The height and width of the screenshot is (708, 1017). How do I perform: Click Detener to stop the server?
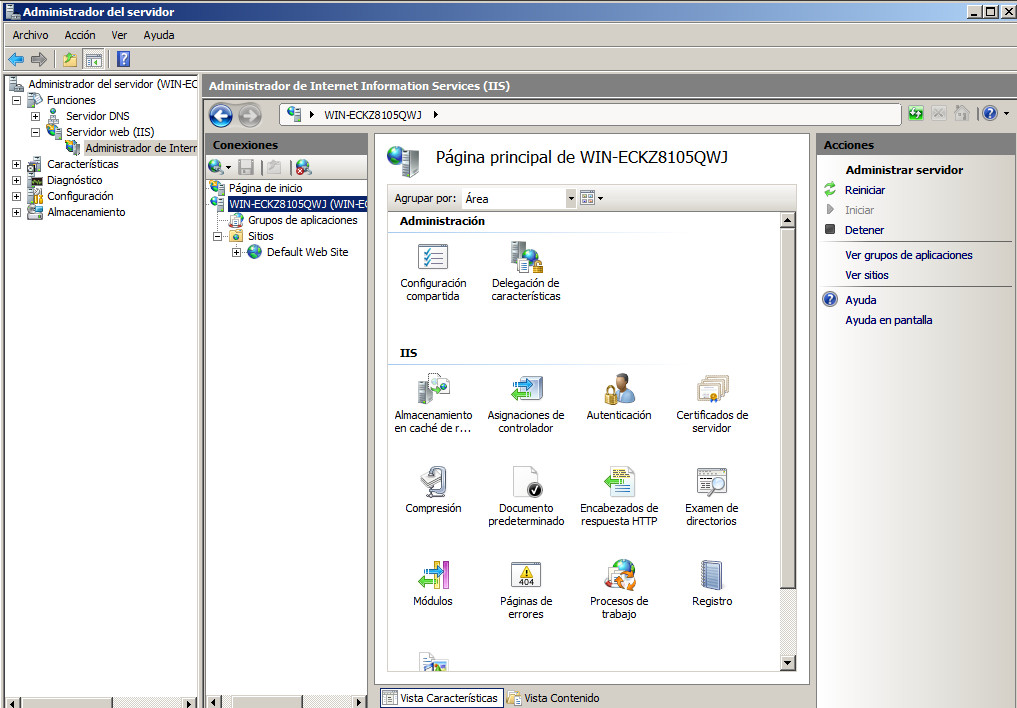(x=864, y=230)
